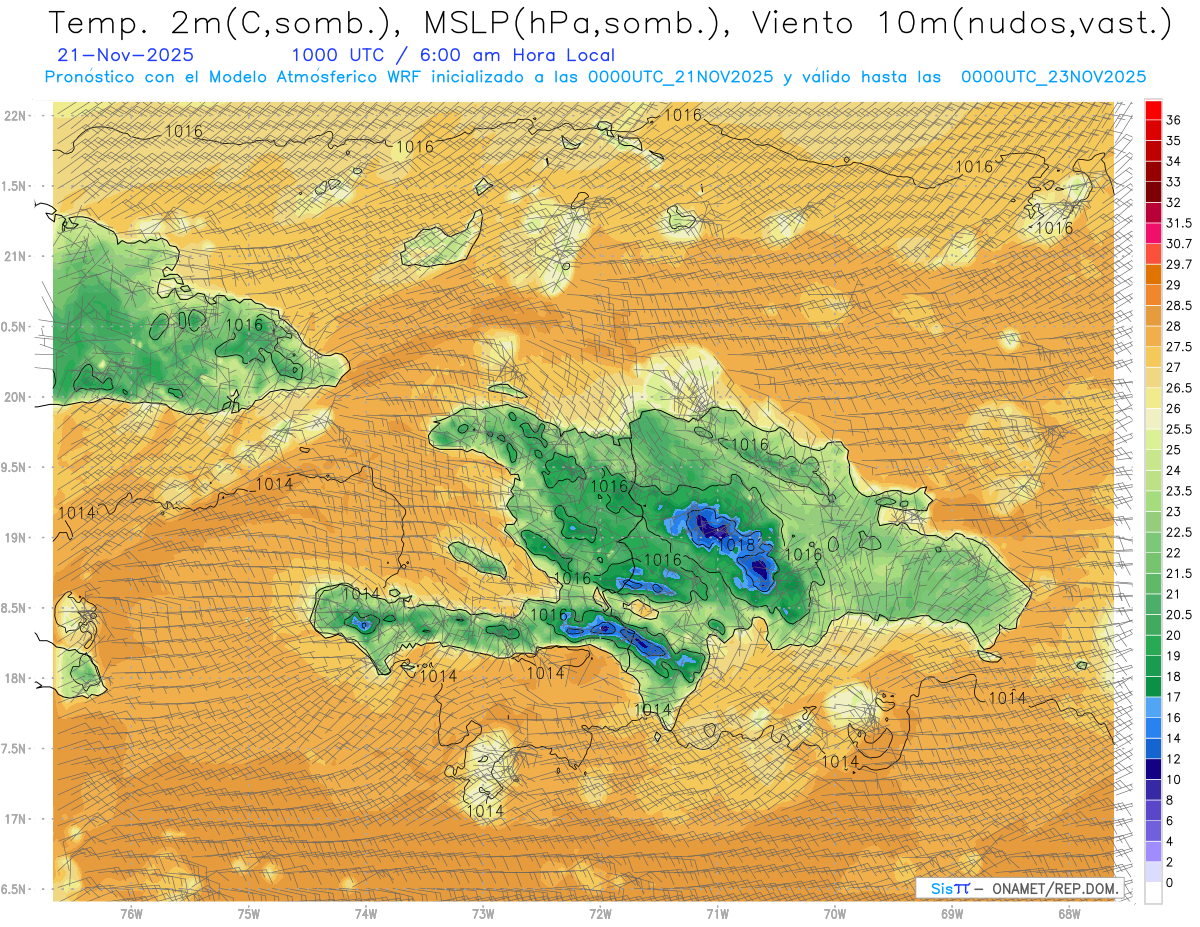Click the "74W" longitude axis label
Viewport: 1200px width, 927px height.
pyautogui.click(x=366, y=914)
